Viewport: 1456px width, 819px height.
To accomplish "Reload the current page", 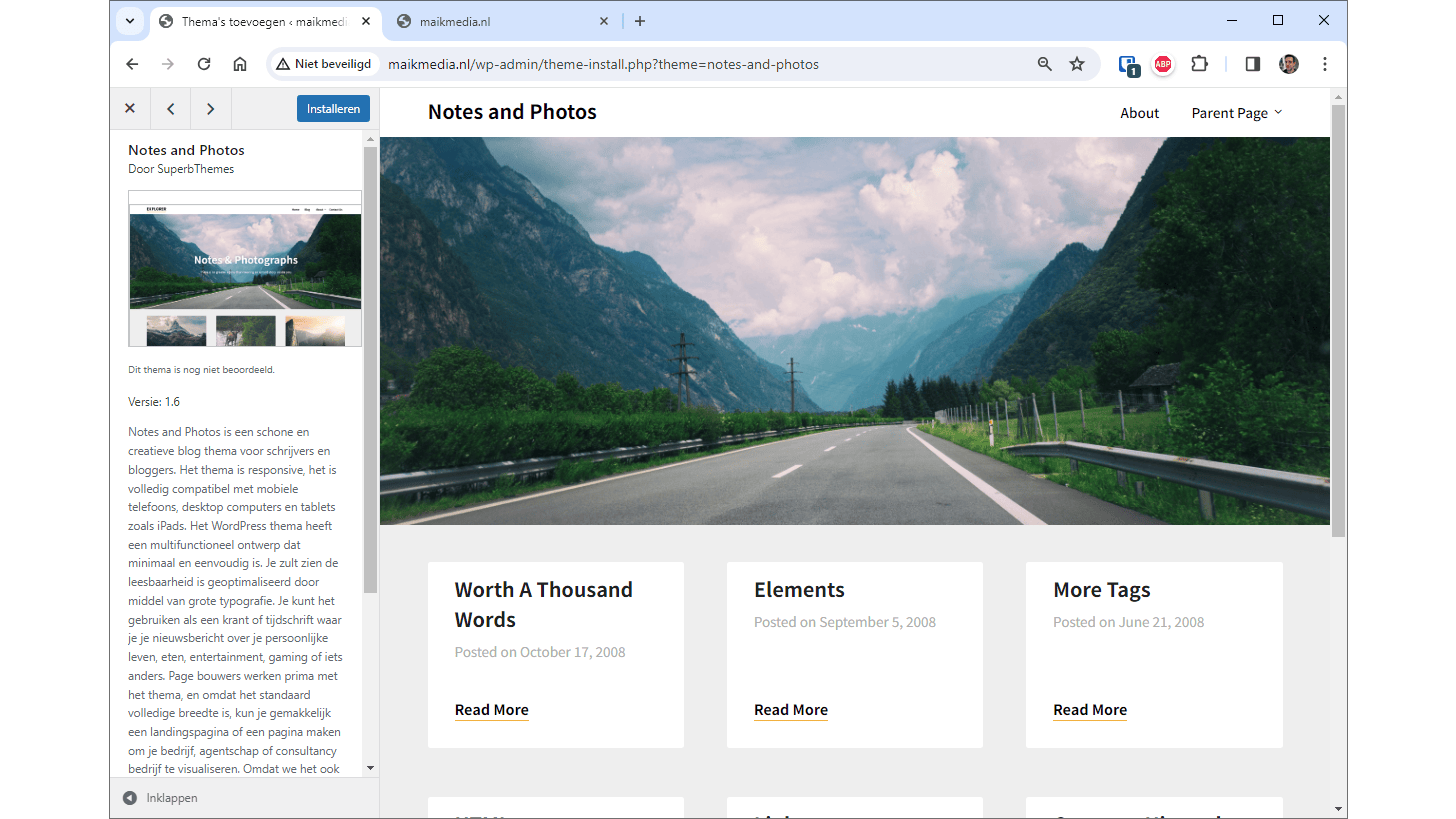I will [x=204, y=64].
